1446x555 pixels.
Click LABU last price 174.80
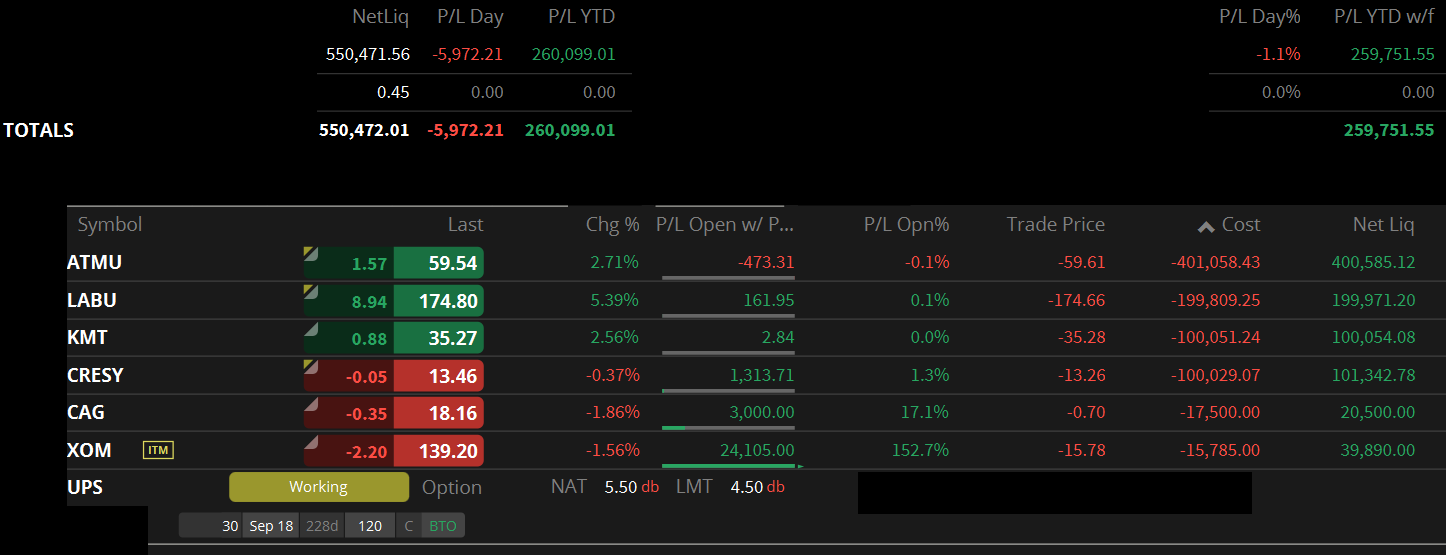pos(439,300)
